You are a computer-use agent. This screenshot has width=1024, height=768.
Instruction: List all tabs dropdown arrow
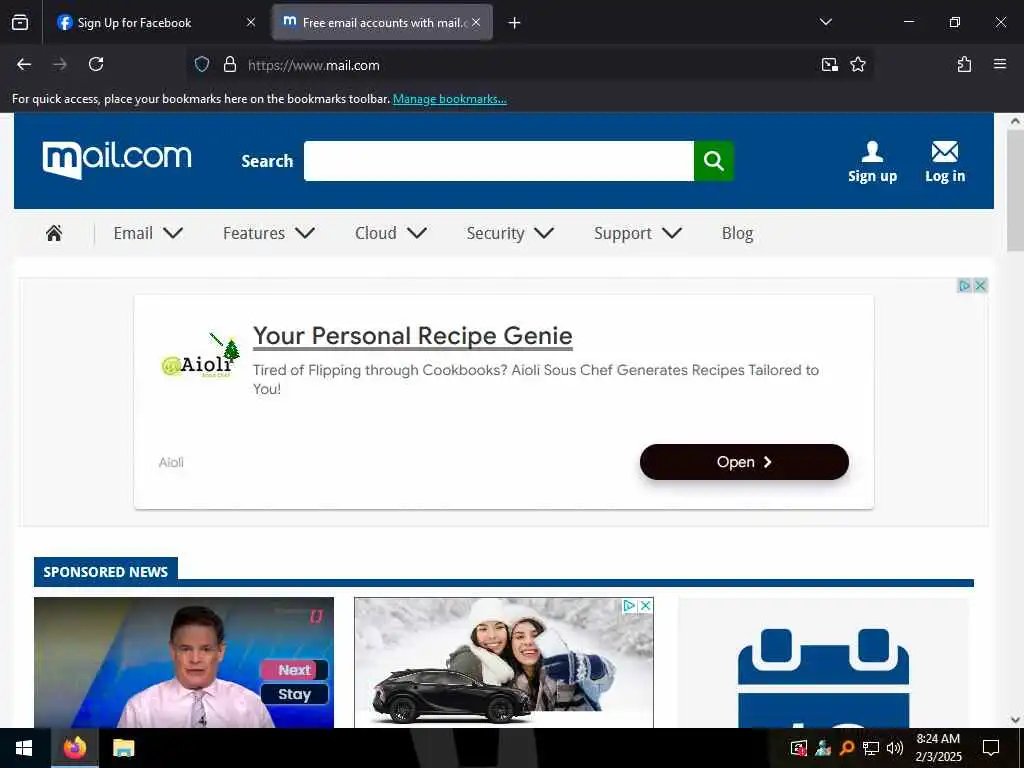point(825,22)
